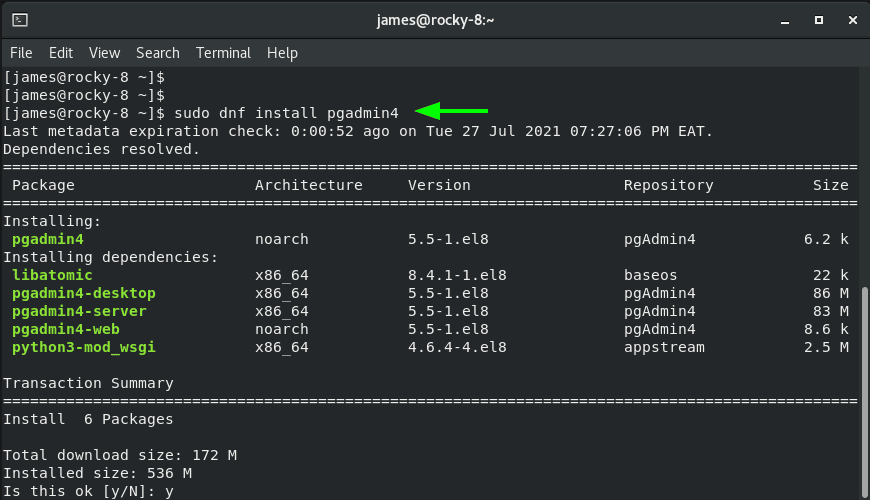870x500 pixels.
Task: Click the terminal icon in the title bar
Action: point(20,20)
